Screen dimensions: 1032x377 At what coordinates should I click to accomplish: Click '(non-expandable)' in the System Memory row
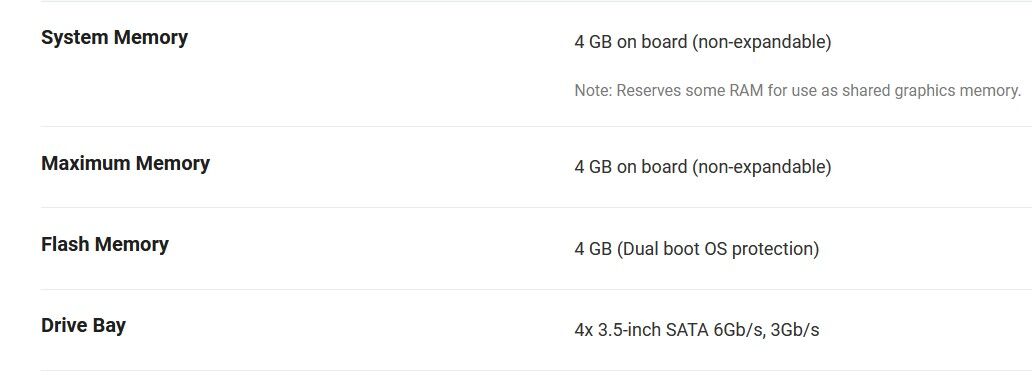click(761, 42)
